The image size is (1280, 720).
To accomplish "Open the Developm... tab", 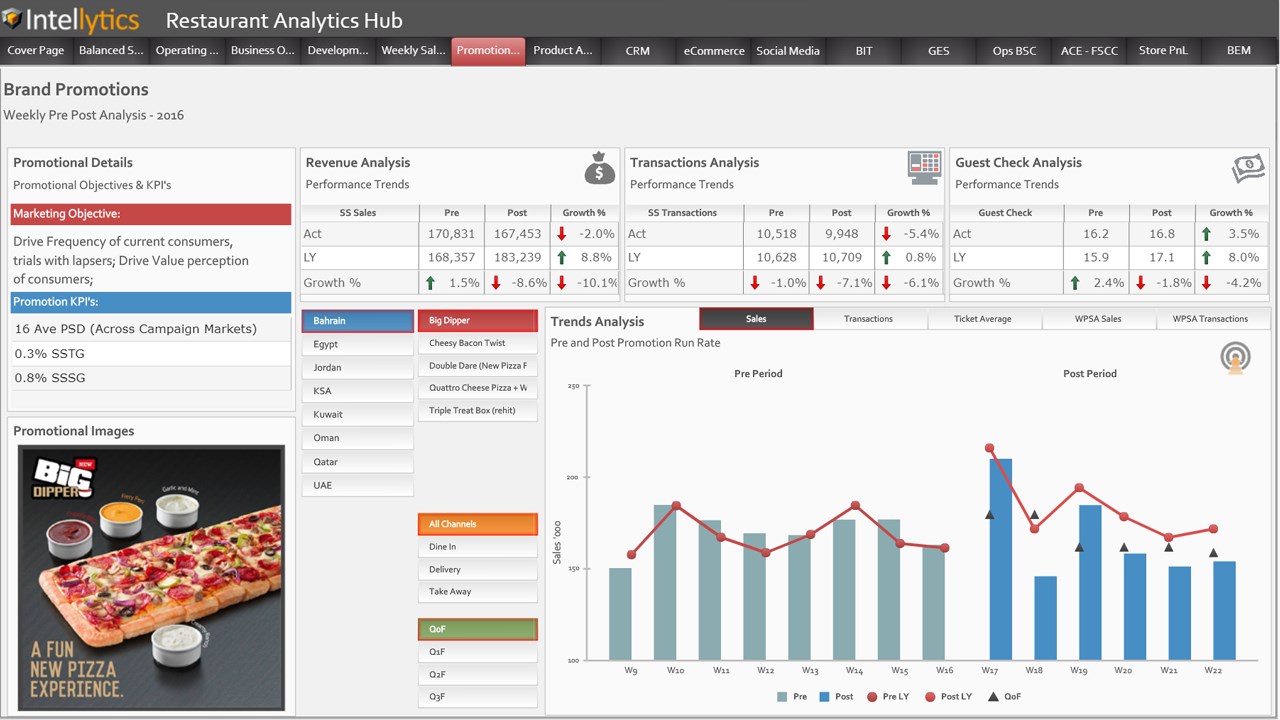I will (x=338, y=51).
